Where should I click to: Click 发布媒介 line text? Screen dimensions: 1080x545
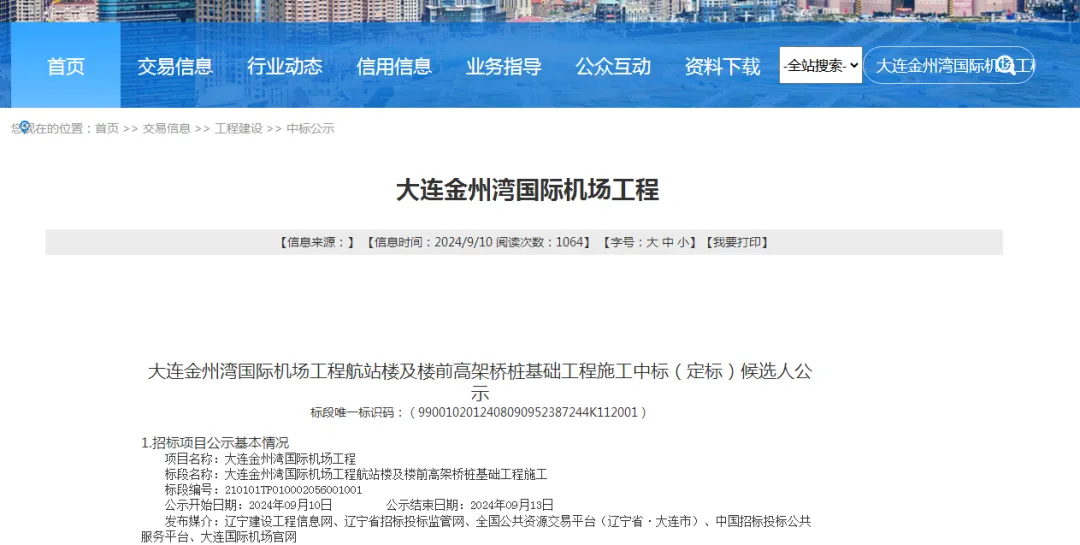point(476,528)
